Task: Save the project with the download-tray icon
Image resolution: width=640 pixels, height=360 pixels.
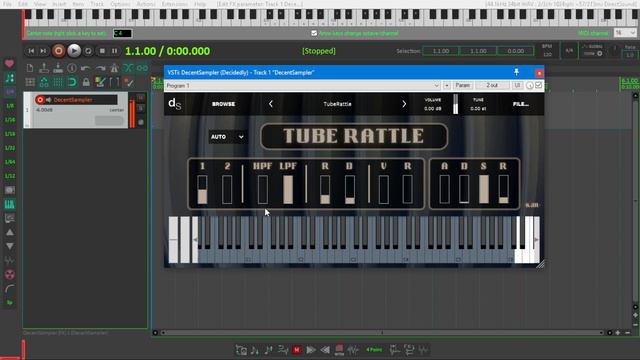Action: [58, 68]
